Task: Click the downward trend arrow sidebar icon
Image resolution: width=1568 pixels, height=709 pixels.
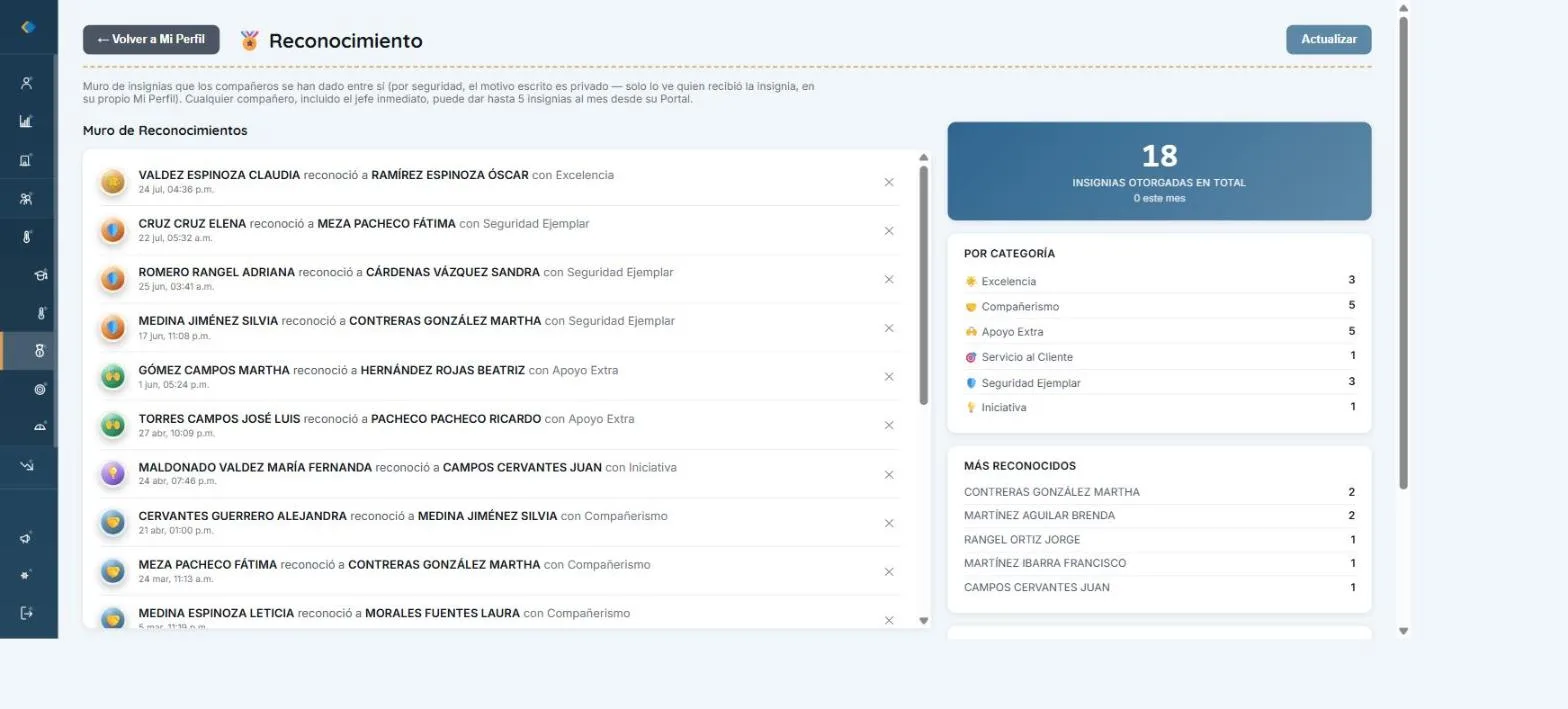Action: coord(27,465)
